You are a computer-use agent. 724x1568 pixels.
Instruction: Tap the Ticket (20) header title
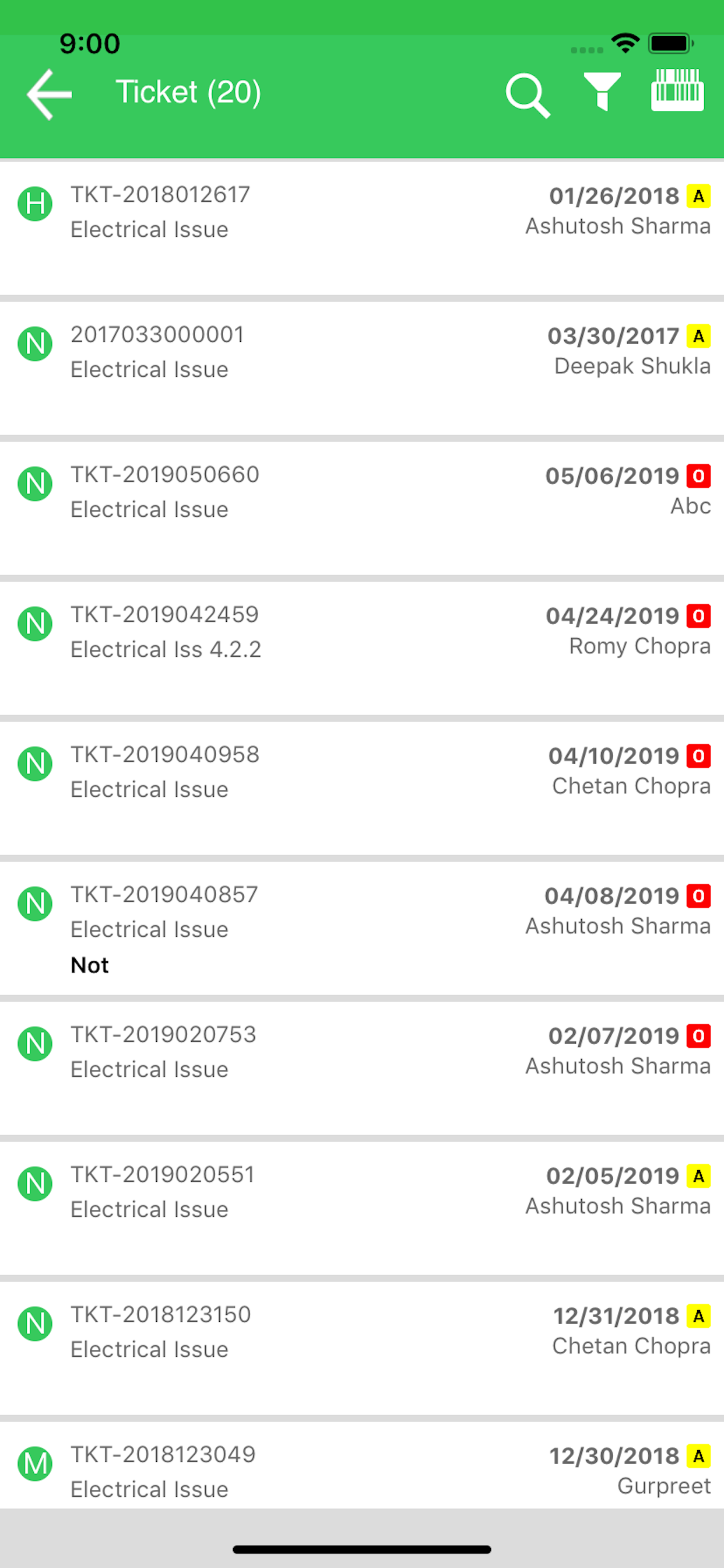(189, 93)
